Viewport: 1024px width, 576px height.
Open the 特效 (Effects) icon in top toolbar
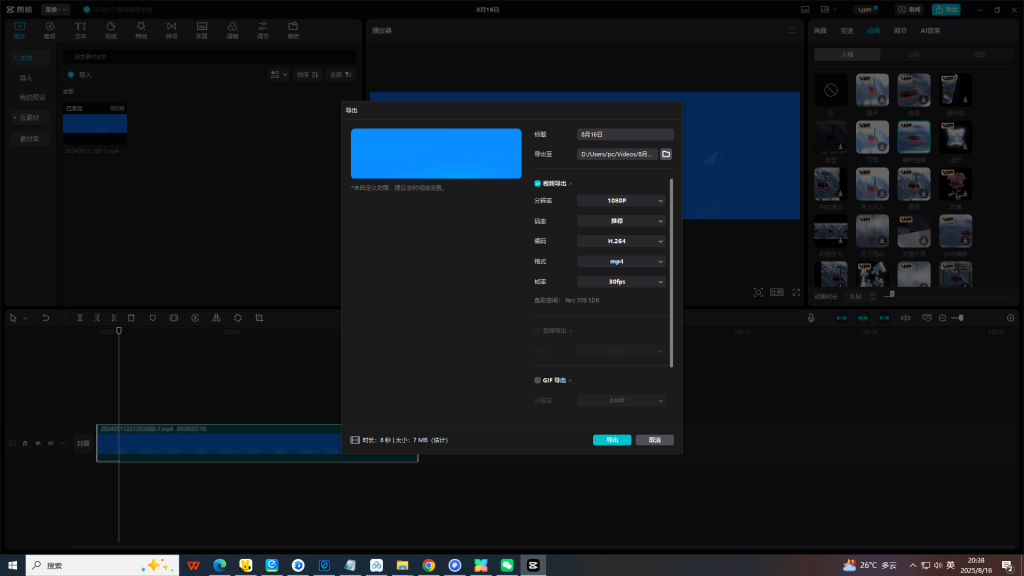click(141, 28)
